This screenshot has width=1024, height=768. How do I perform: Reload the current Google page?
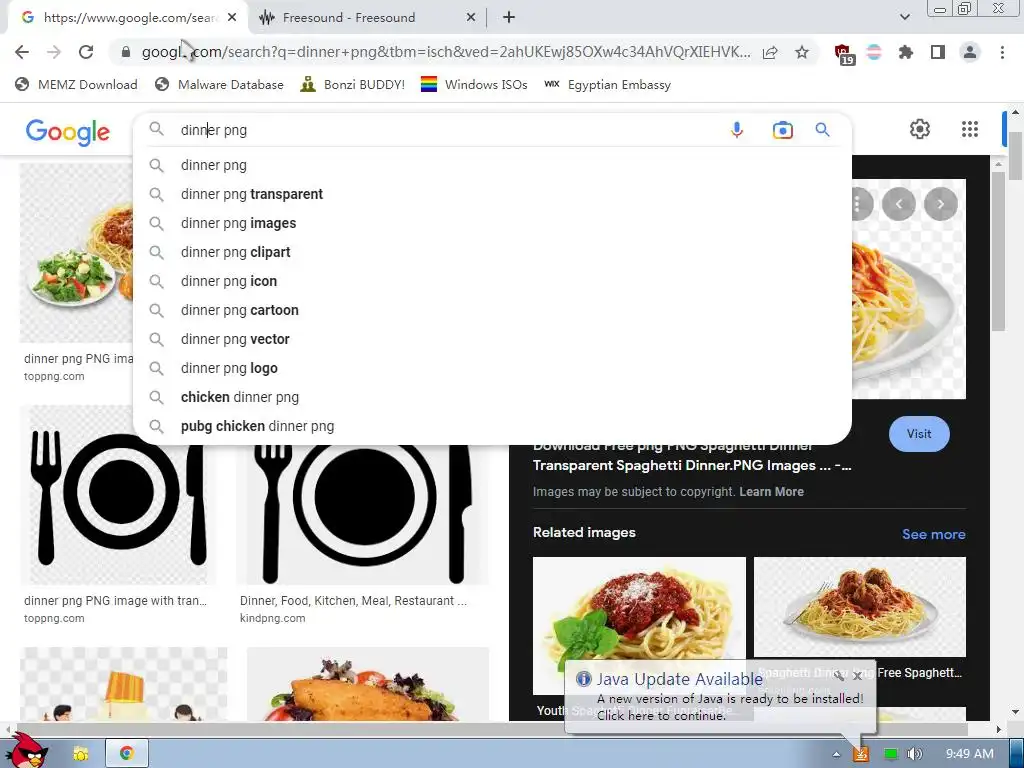pos(86,52)
